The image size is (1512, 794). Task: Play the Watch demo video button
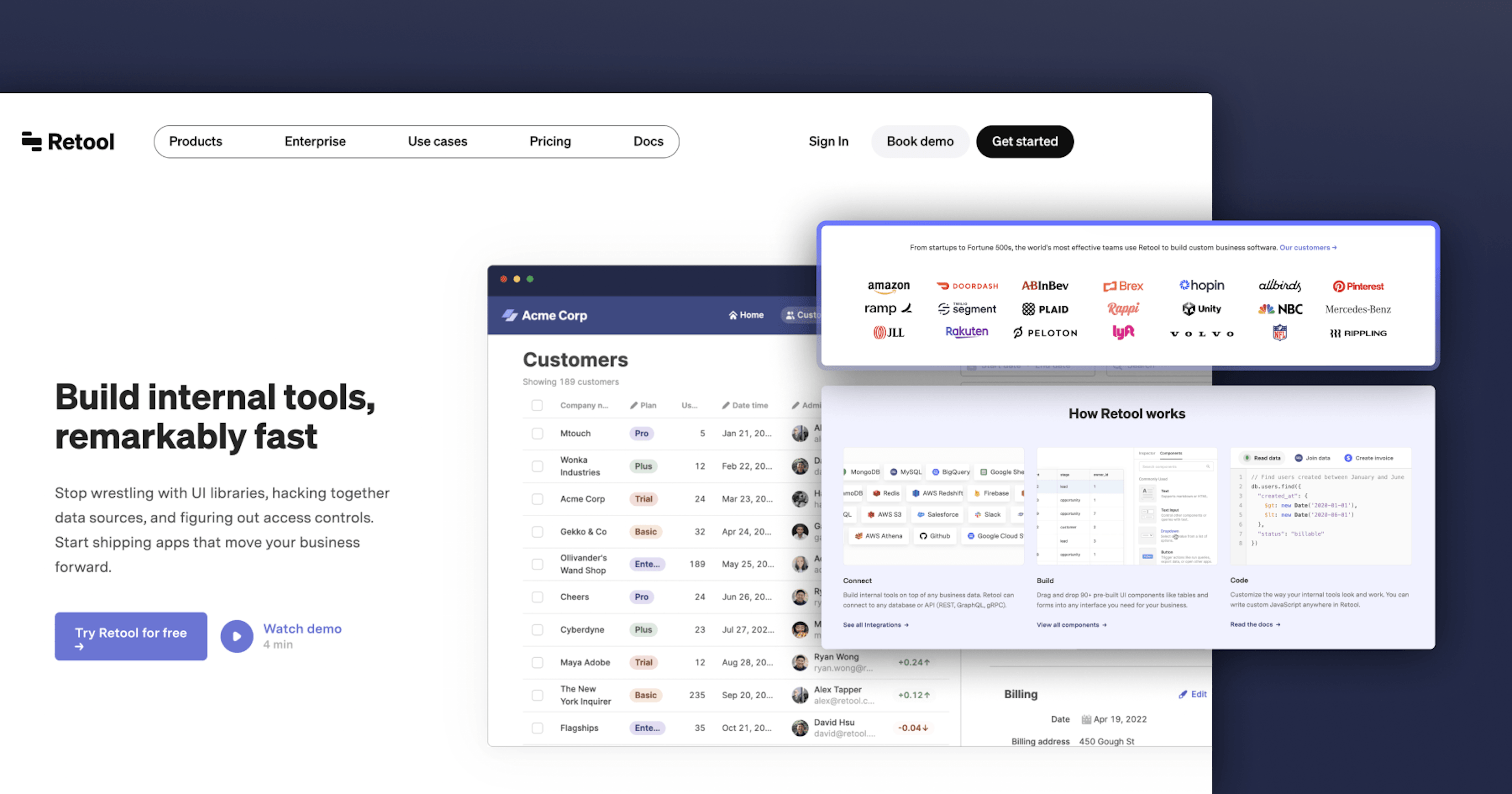pos(237,636)
